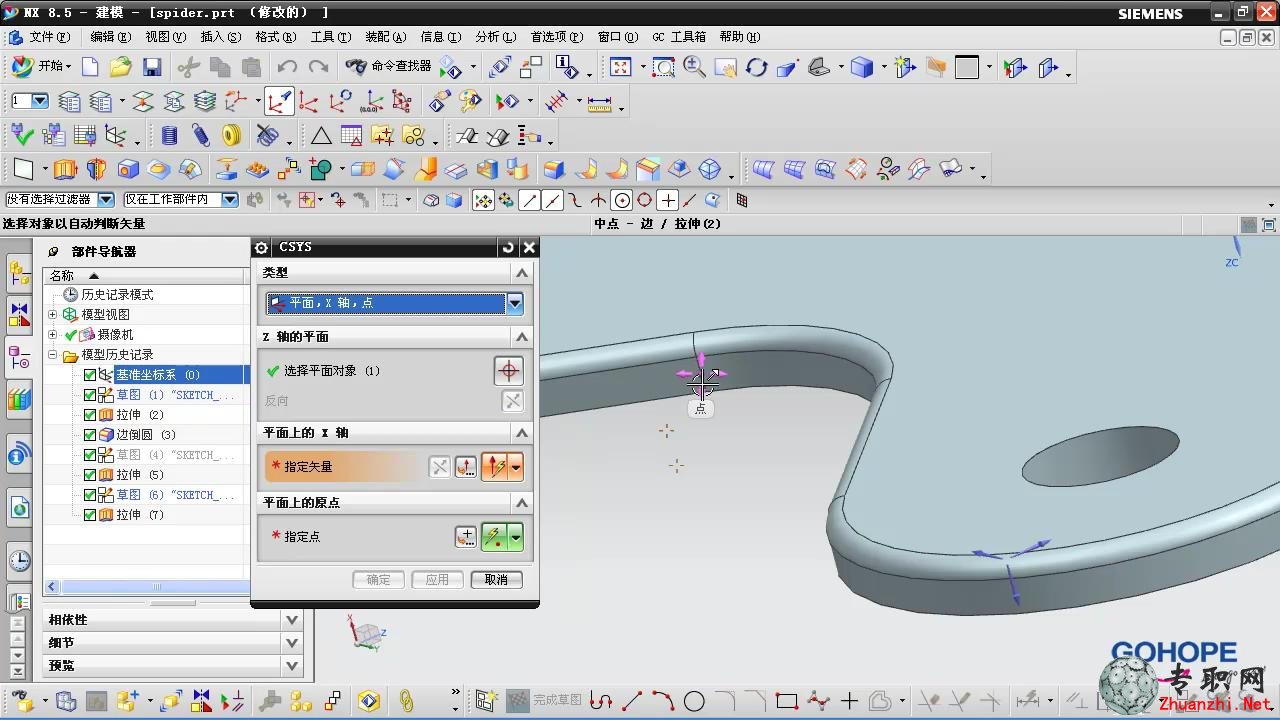
Task: Uncheck the 边倒圆 (3) feature checkbox
Action: pos(90,435)
